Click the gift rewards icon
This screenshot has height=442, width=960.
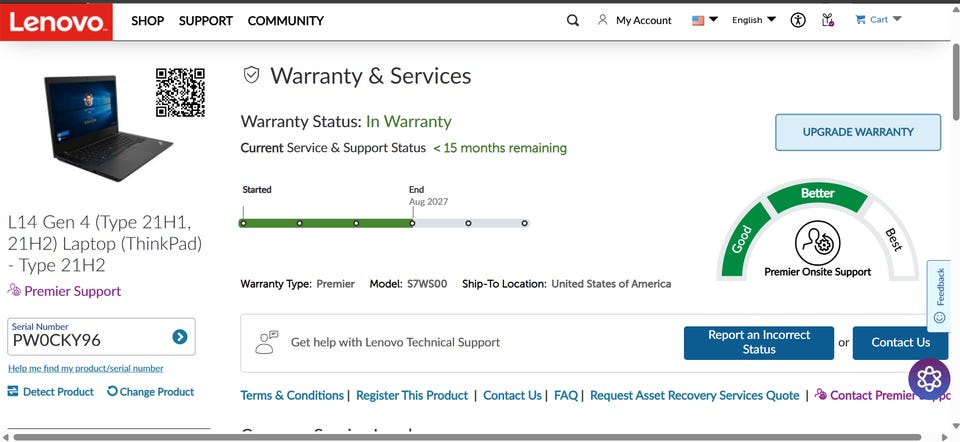coord(828,20)
